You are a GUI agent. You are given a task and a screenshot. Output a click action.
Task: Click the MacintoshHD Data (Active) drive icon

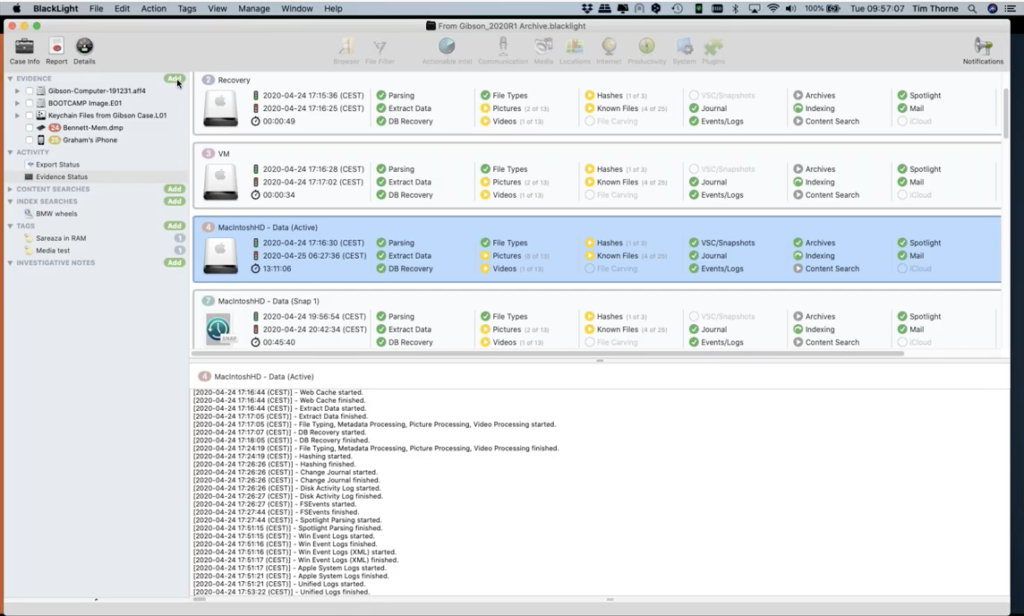221,255
